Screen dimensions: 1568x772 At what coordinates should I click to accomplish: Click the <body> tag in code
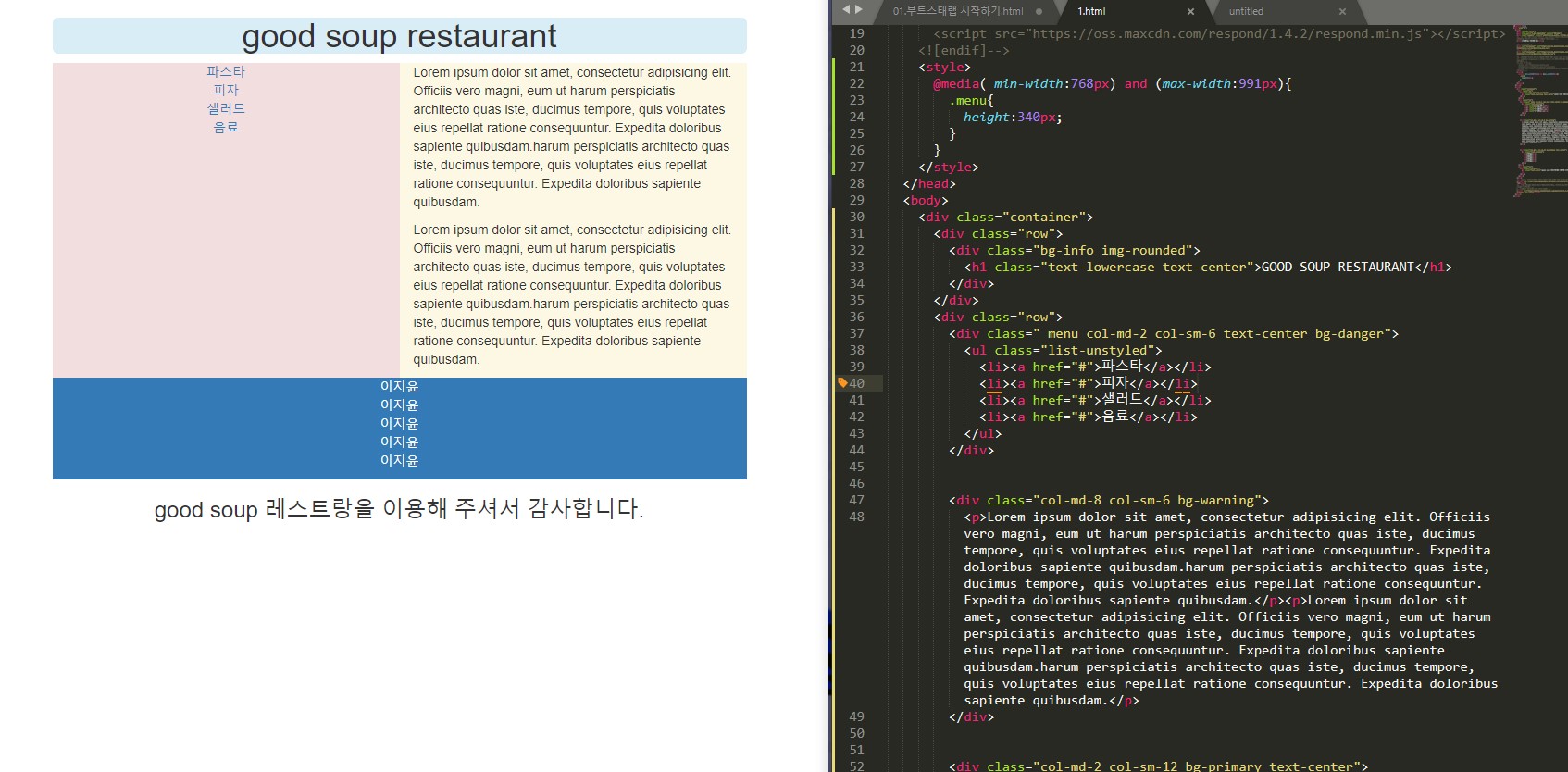(926, 200)
